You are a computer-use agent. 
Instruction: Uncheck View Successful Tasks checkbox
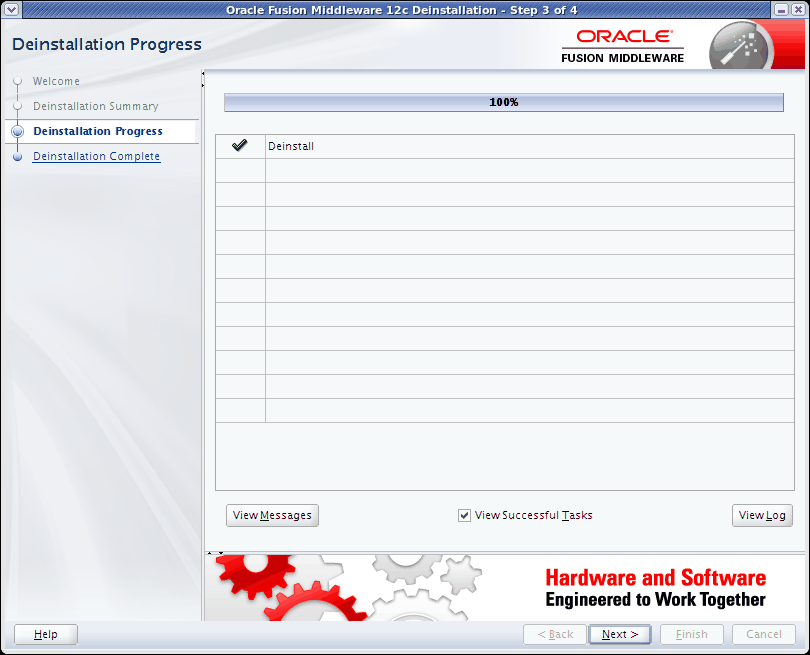pyautogui.click(x=464, y=515)
